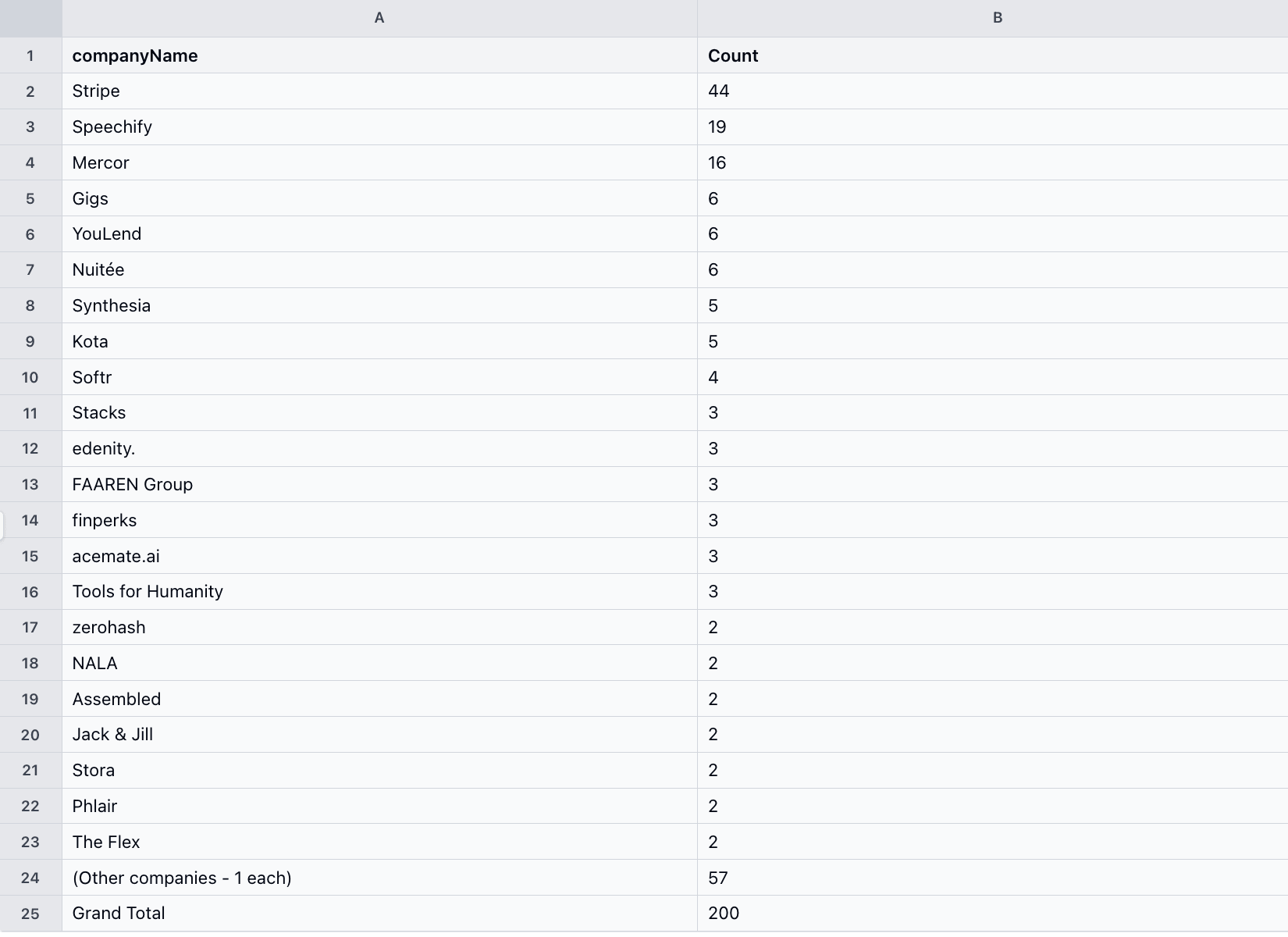The height and width of the screenshot is (937, 1288).
Task: Select the Kota cell
Action: (379, 341)
